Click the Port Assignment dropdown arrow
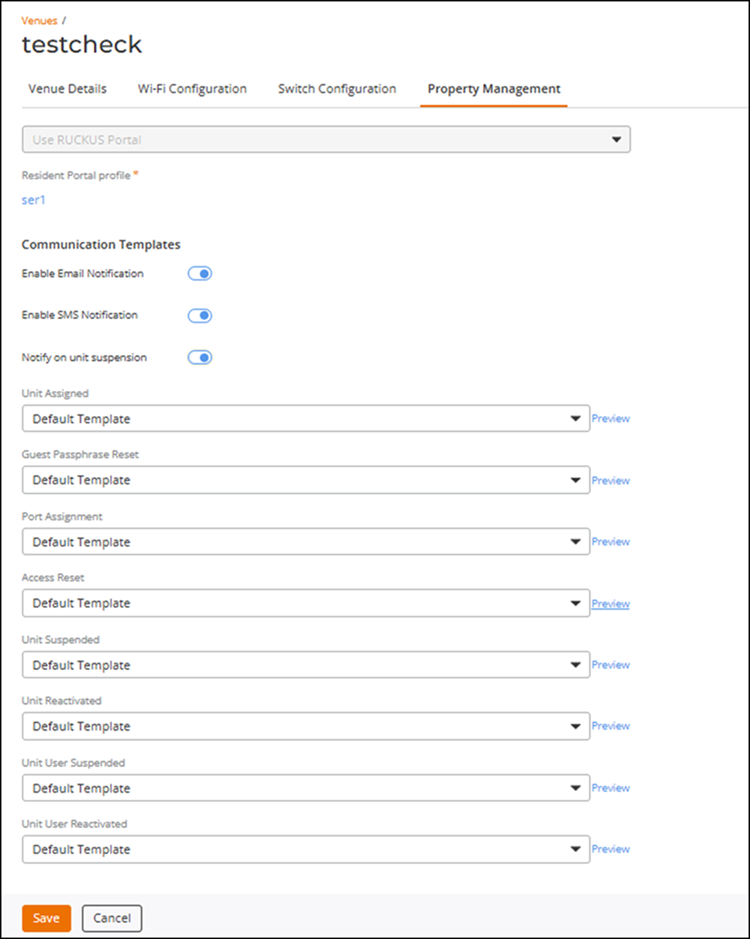 click(575, 542)
